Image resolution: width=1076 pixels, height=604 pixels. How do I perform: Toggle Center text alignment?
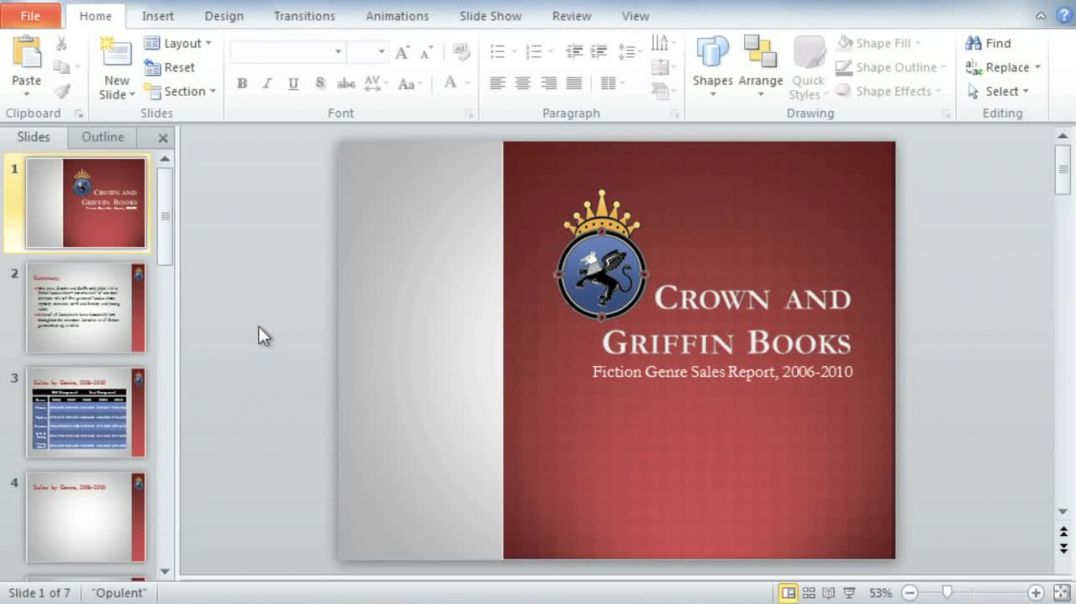[x=523, y=84]
